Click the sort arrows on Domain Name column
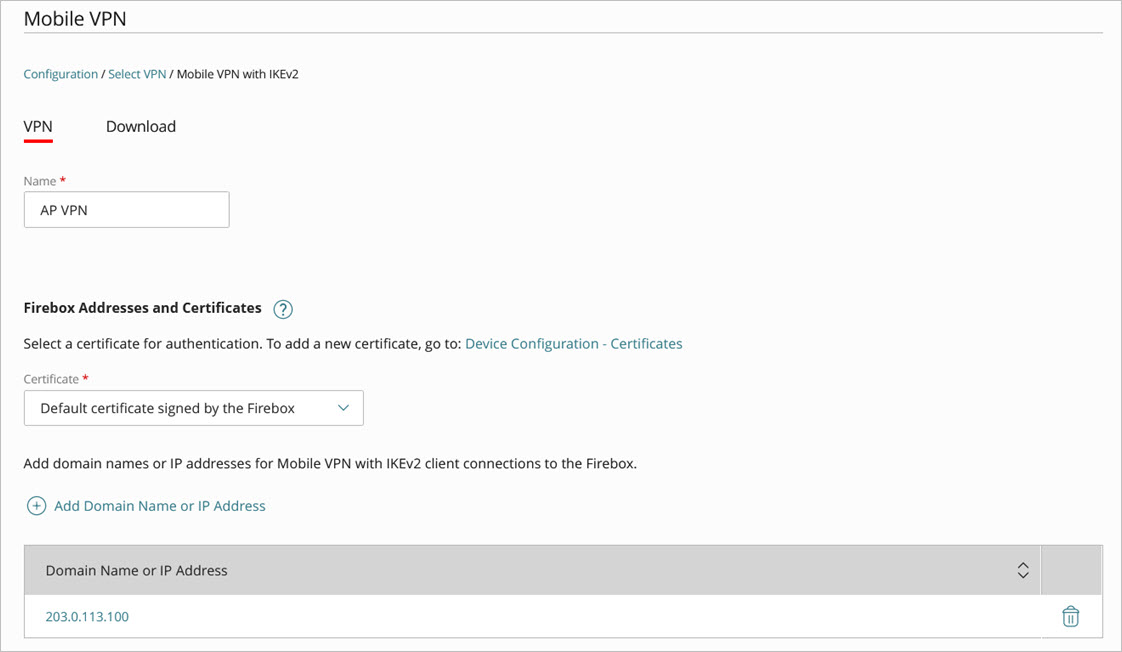This screenshot has height=652, width=1122. click(x=1023, y=570)
